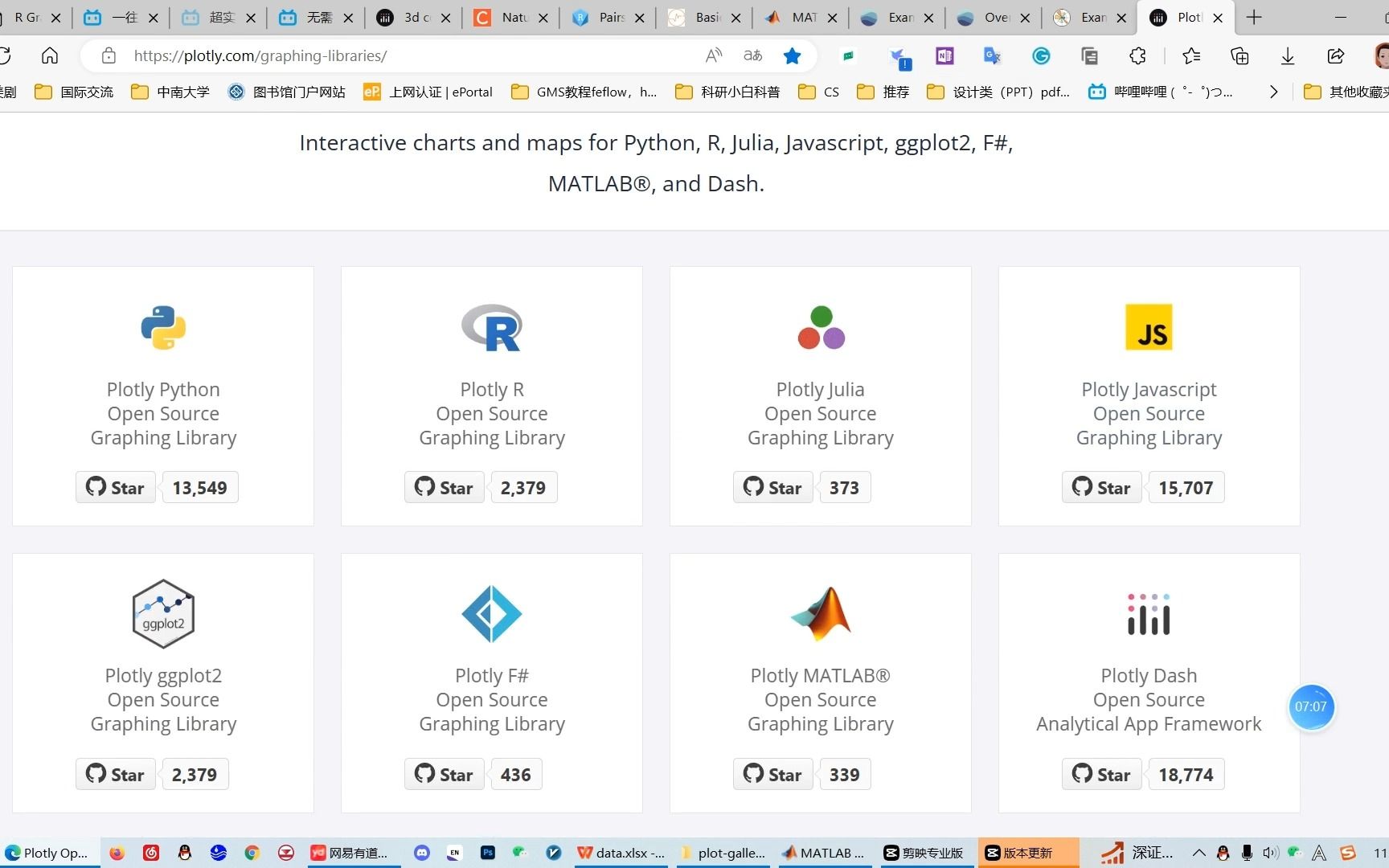Click Star button on Plotly Javascript card
This screenshot has height=868, width=1389.
pos(1102,487)
